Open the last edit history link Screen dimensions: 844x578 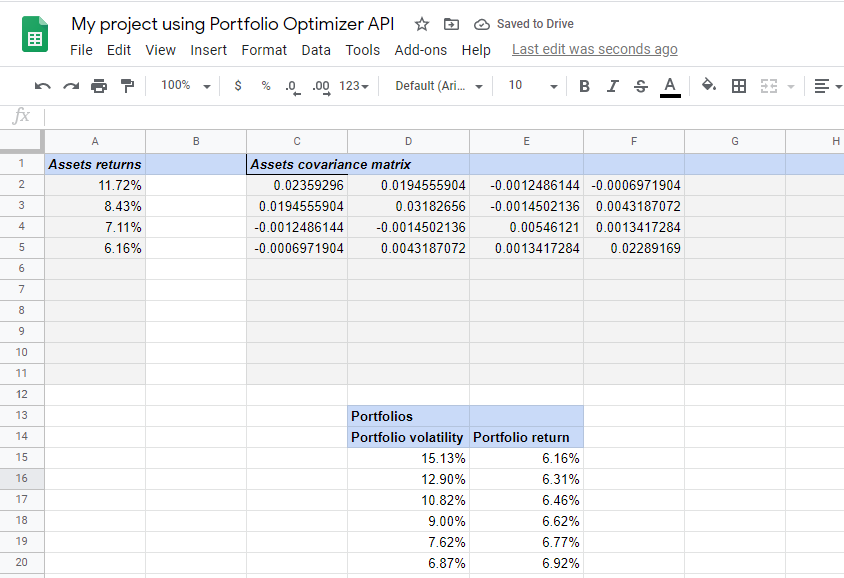point(595,50)
